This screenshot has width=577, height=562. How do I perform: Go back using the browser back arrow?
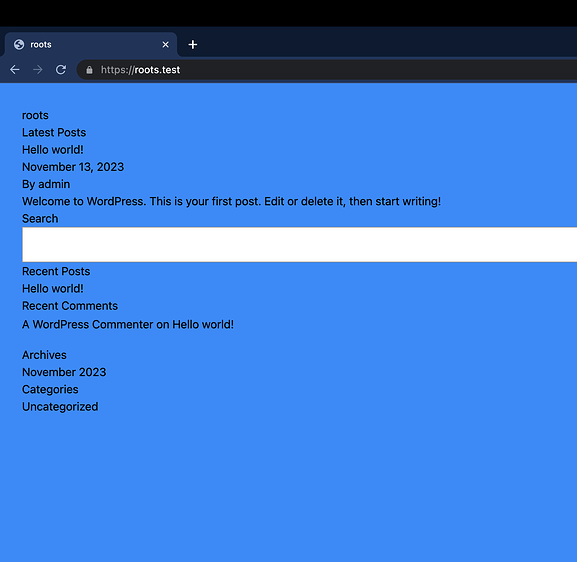point(15,70)
